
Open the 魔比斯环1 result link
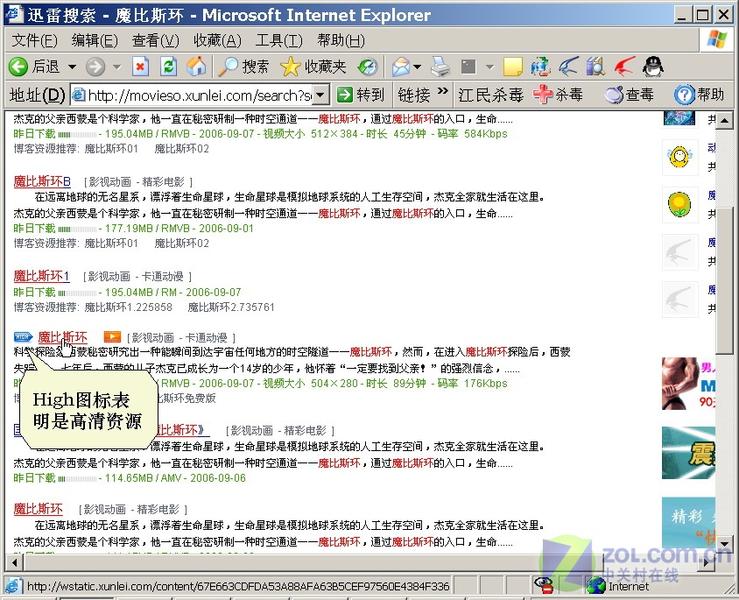point(41,276)
